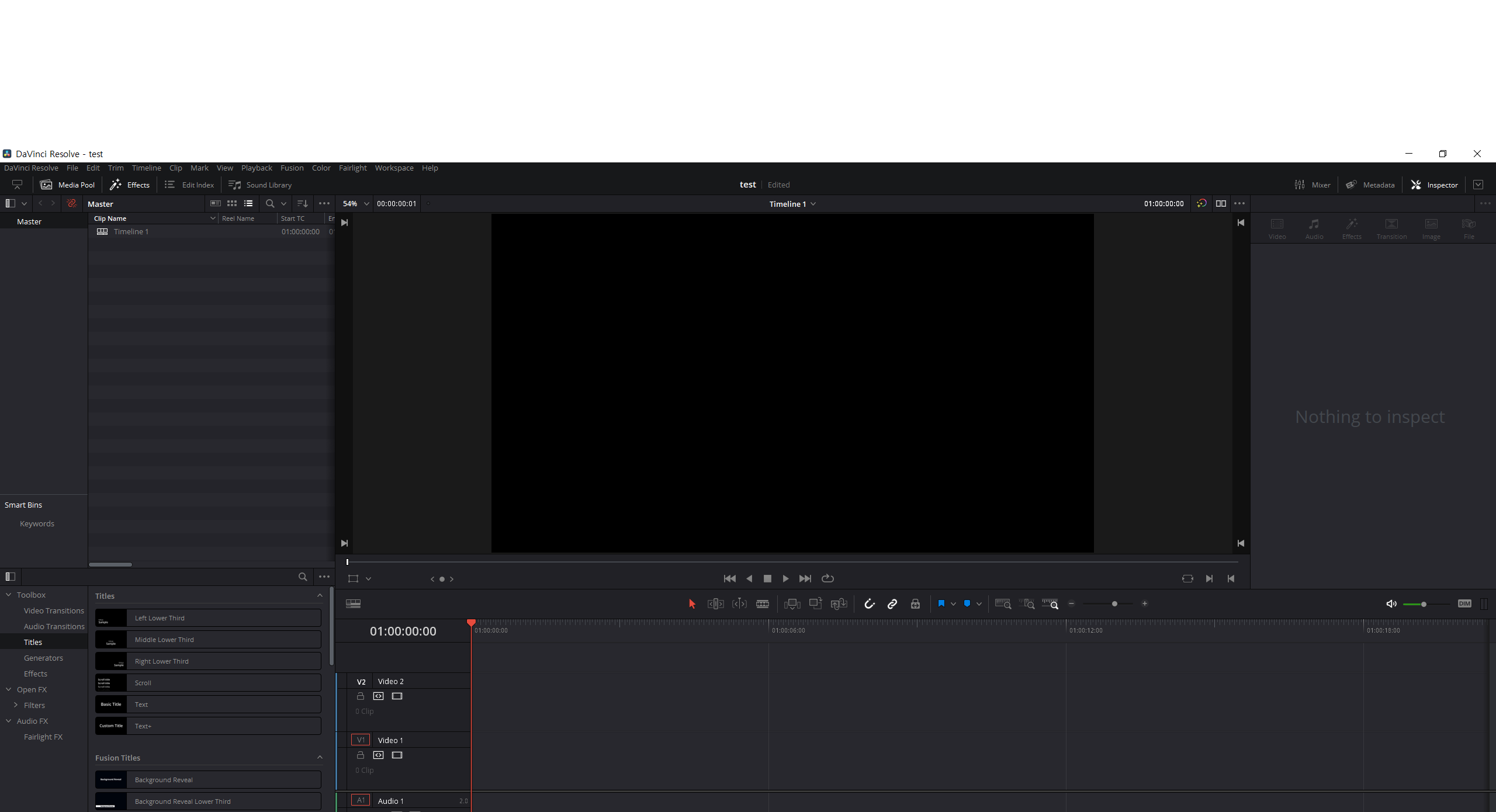Click Keywords under Smart Bins
Image resolution: width=1496 pixels, height=812 pixels.
tap(36, 523)
